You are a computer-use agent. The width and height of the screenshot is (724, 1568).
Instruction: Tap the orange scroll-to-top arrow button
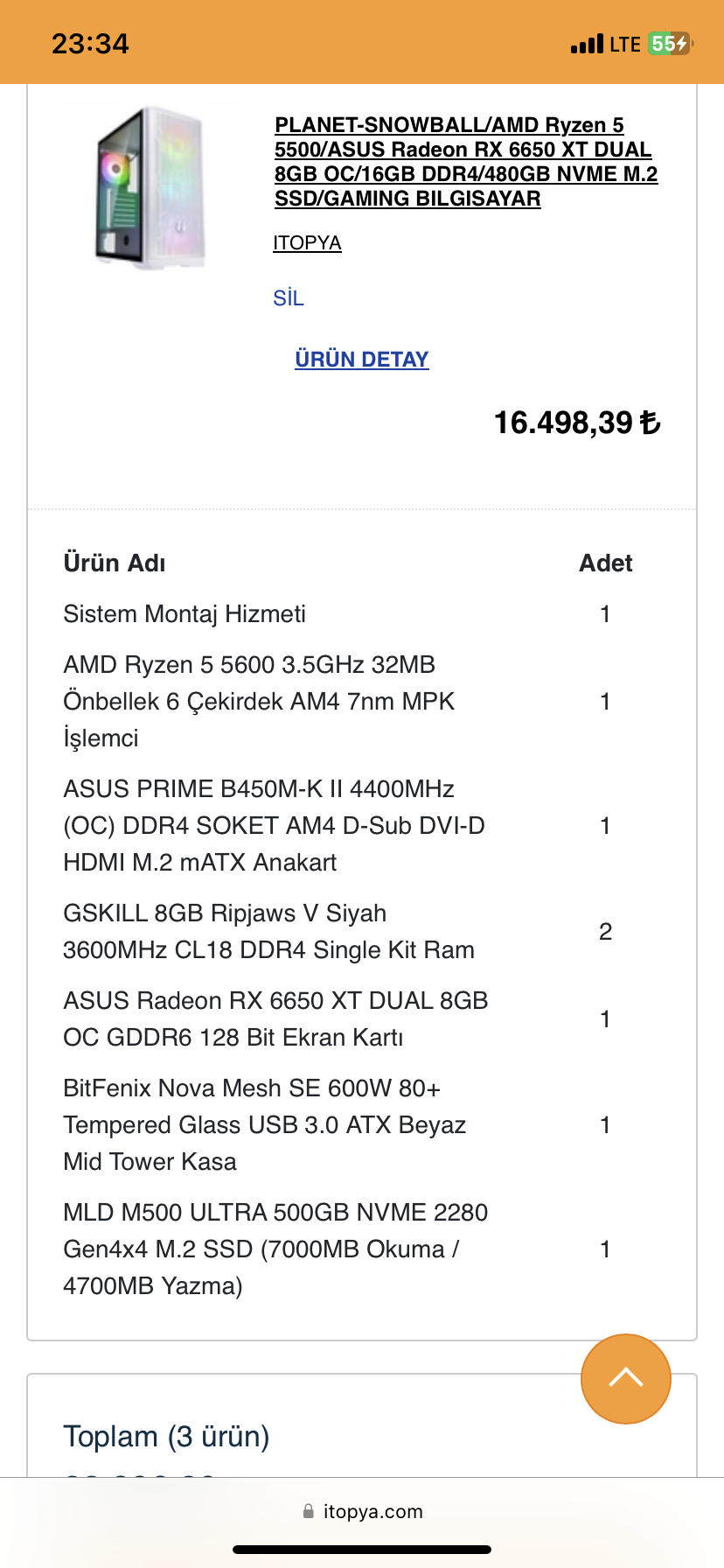[625, 1378]
